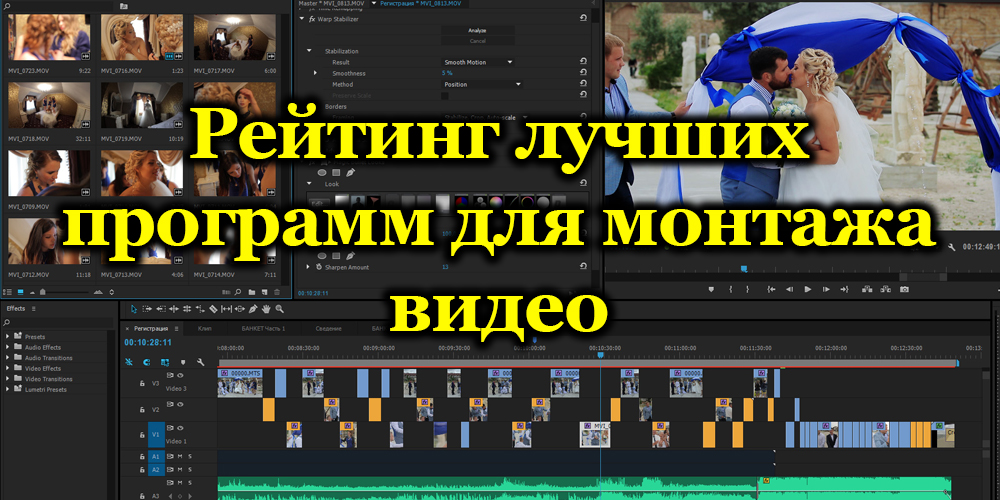Viewport: 1000px width, 500px height.
Task: Click the Project thumbnail zoom slider handle
Action: click(43, 292)
